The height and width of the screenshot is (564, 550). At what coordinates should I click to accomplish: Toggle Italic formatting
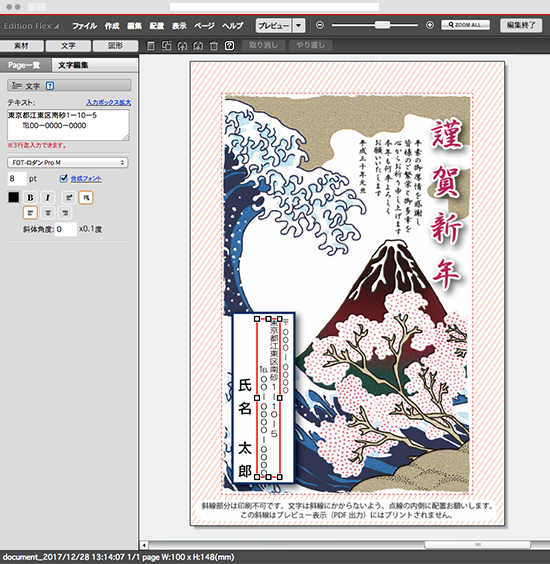[x=47, y=197]
